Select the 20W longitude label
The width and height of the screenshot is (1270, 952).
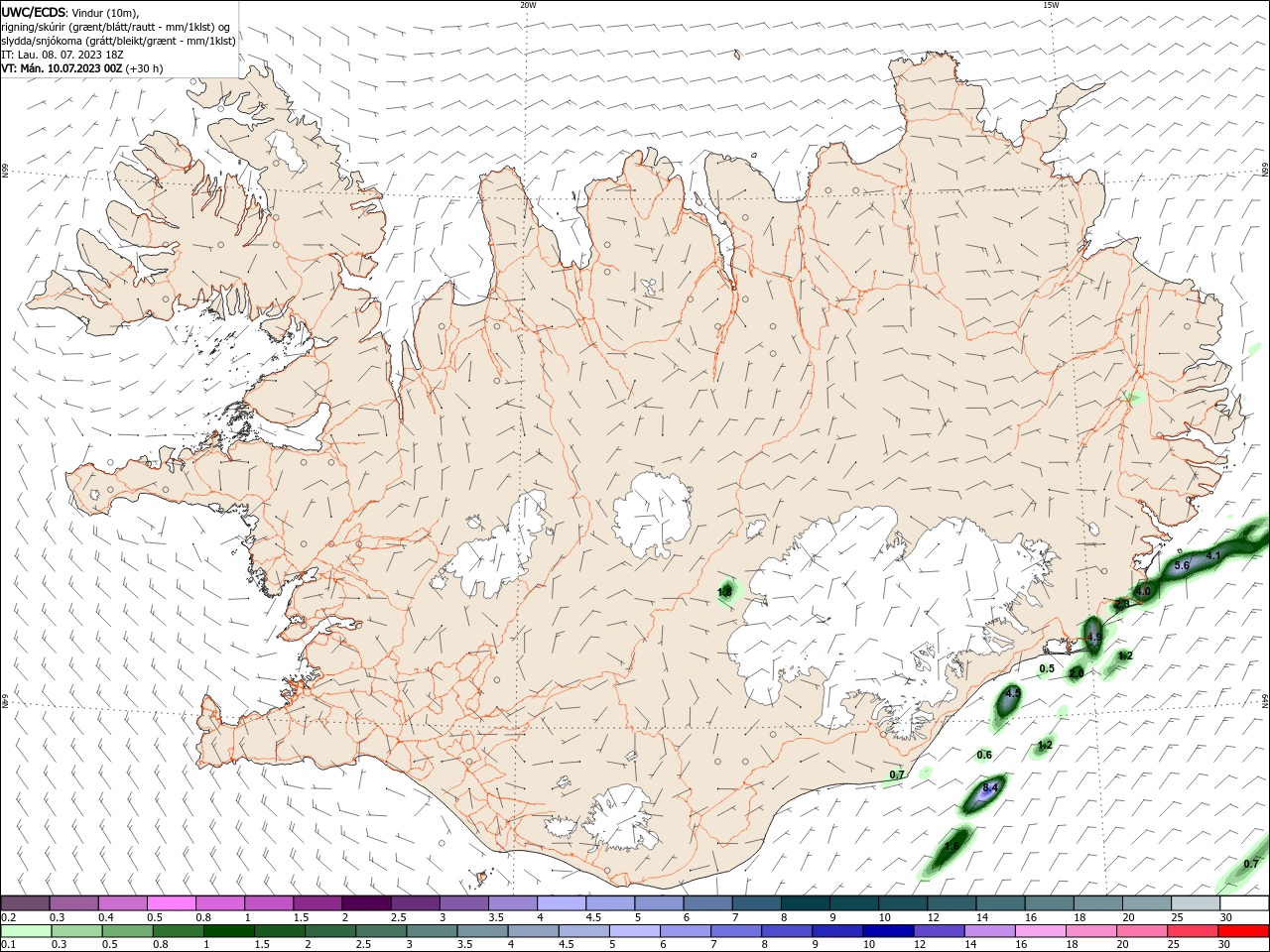pyautogui.click(x=528, y=5)
